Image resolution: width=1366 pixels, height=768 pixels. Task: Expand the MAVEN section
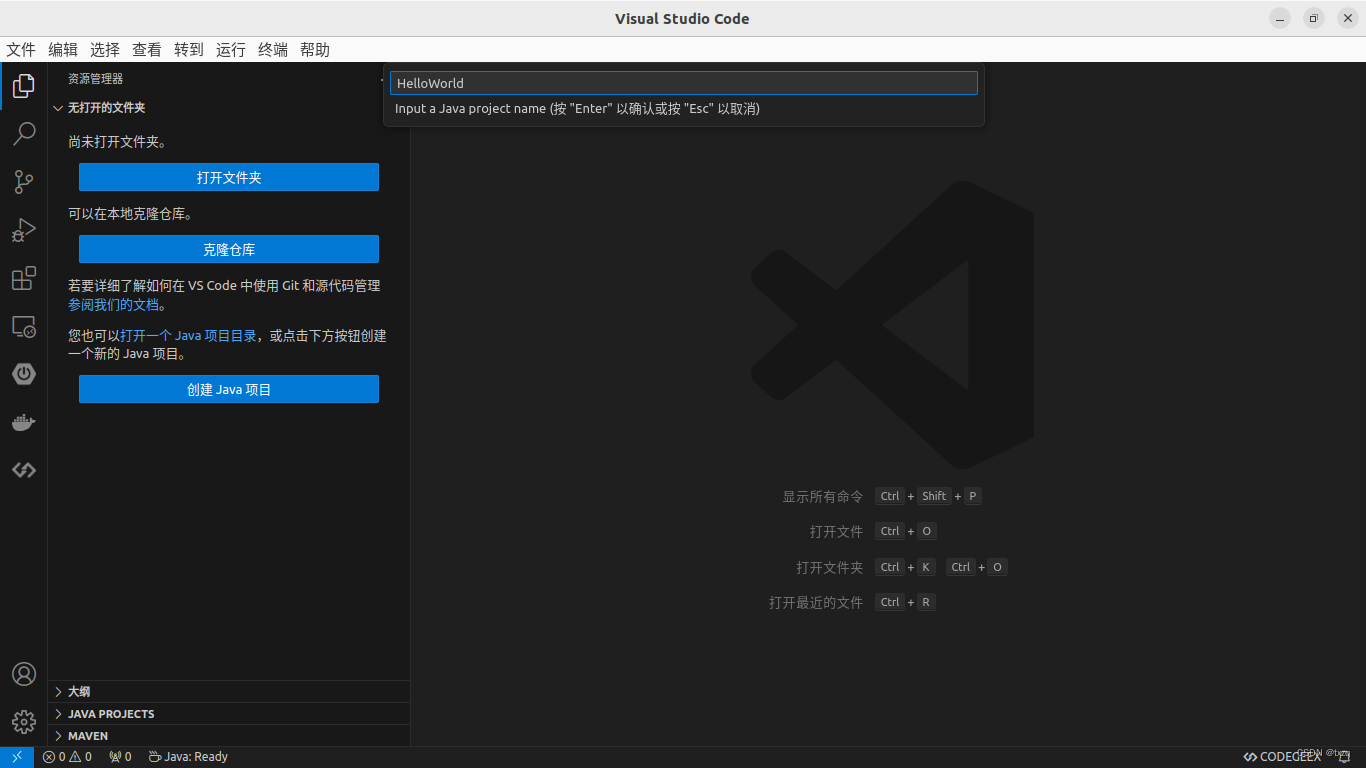pos(229,736)
